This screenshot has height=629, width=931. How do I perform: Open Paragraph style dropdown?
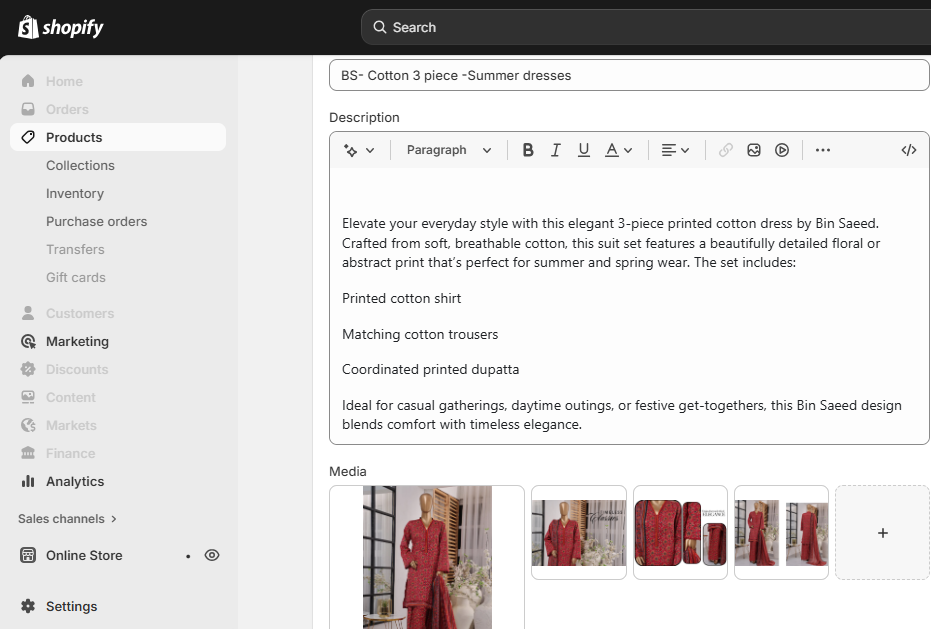coord(449,150)
